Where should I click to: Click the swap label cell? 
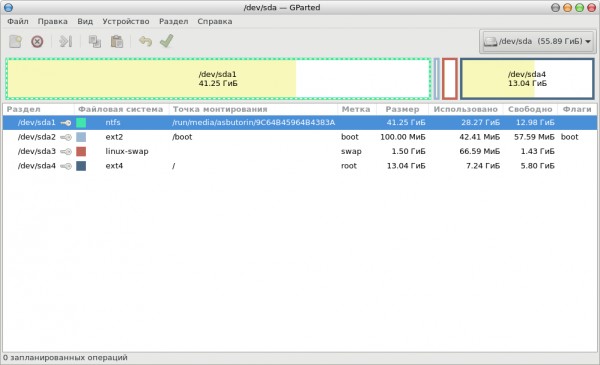pos(351,152)
